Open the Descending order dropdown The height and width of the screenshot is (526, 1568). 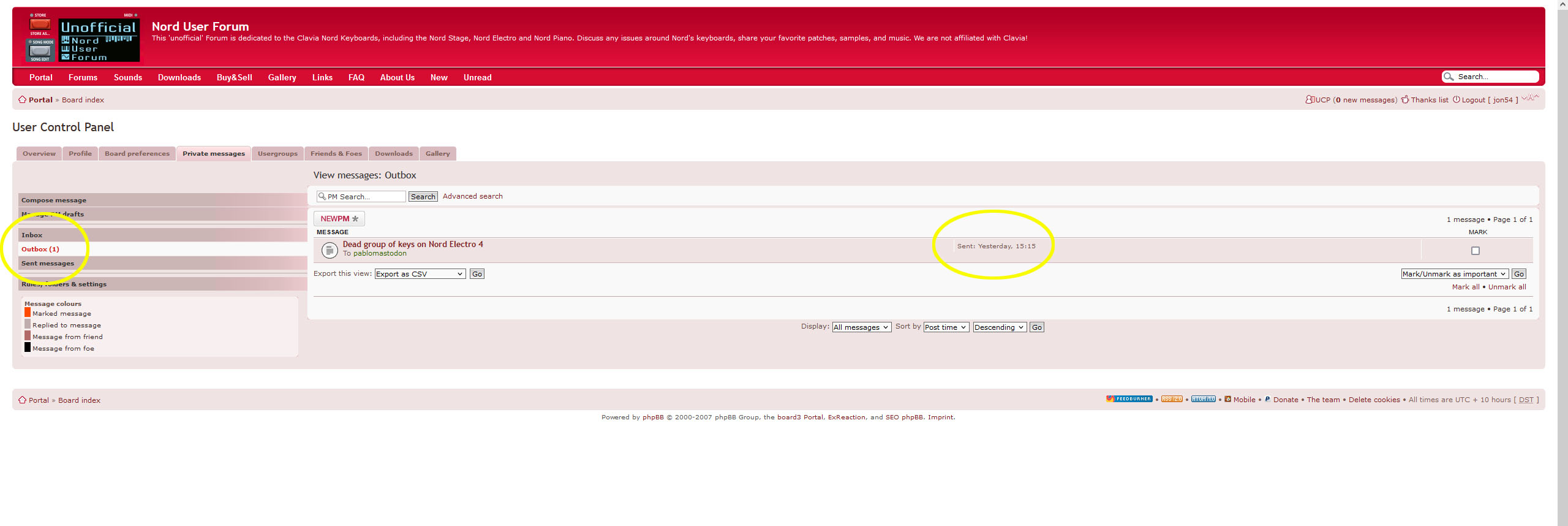[x=1000, y=327]
